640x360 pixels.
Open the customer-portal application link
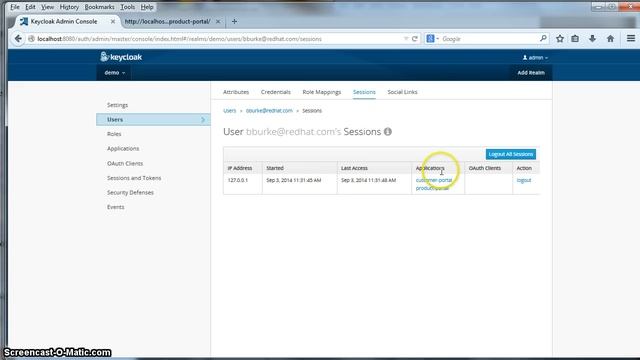click(x=434, y=180)
